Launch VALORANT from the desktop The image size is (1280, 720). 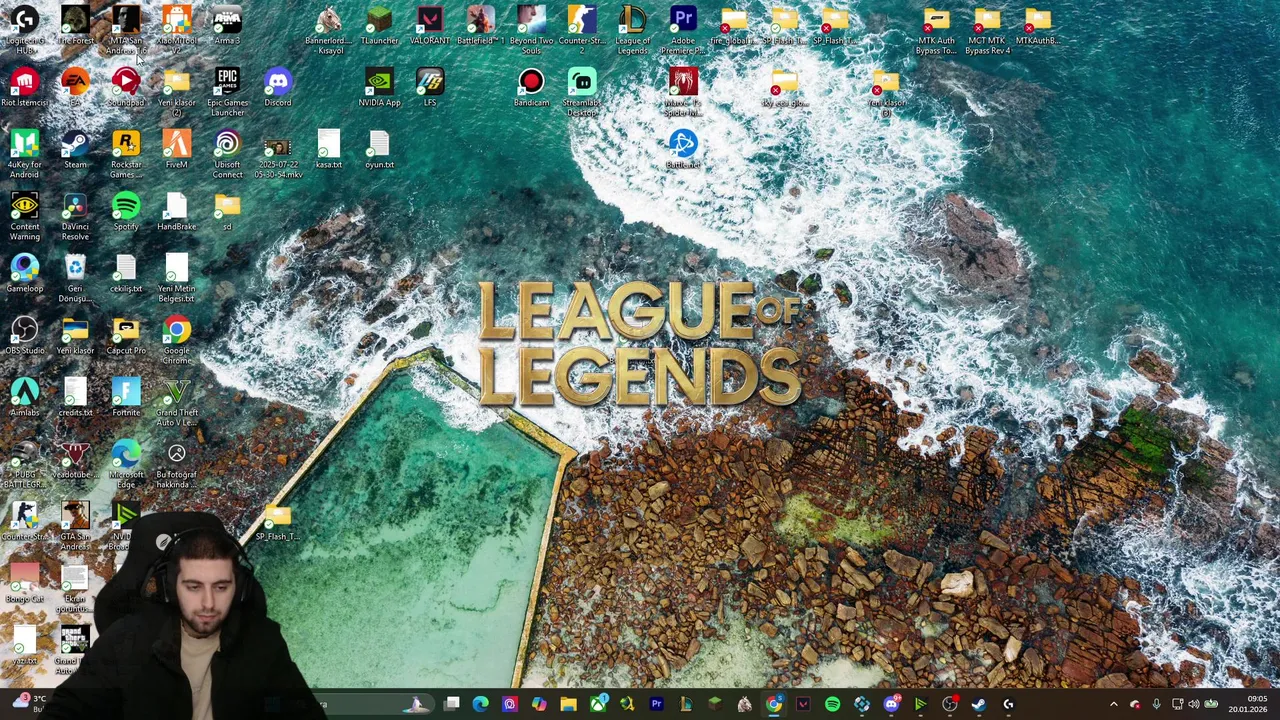pyautogui.click(x=430, y=27)
